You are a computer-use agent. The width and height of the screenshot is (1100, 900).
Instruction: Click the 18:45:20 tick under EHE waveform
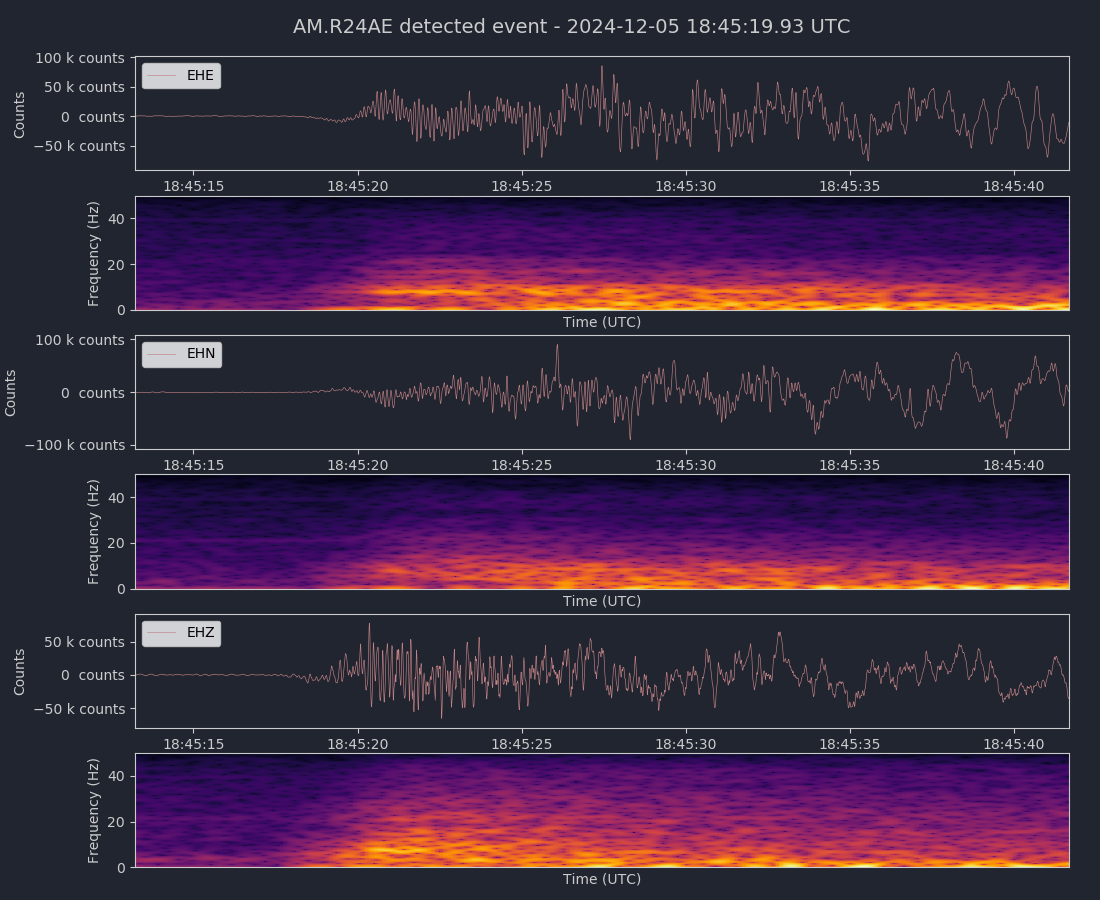(358, 187)
